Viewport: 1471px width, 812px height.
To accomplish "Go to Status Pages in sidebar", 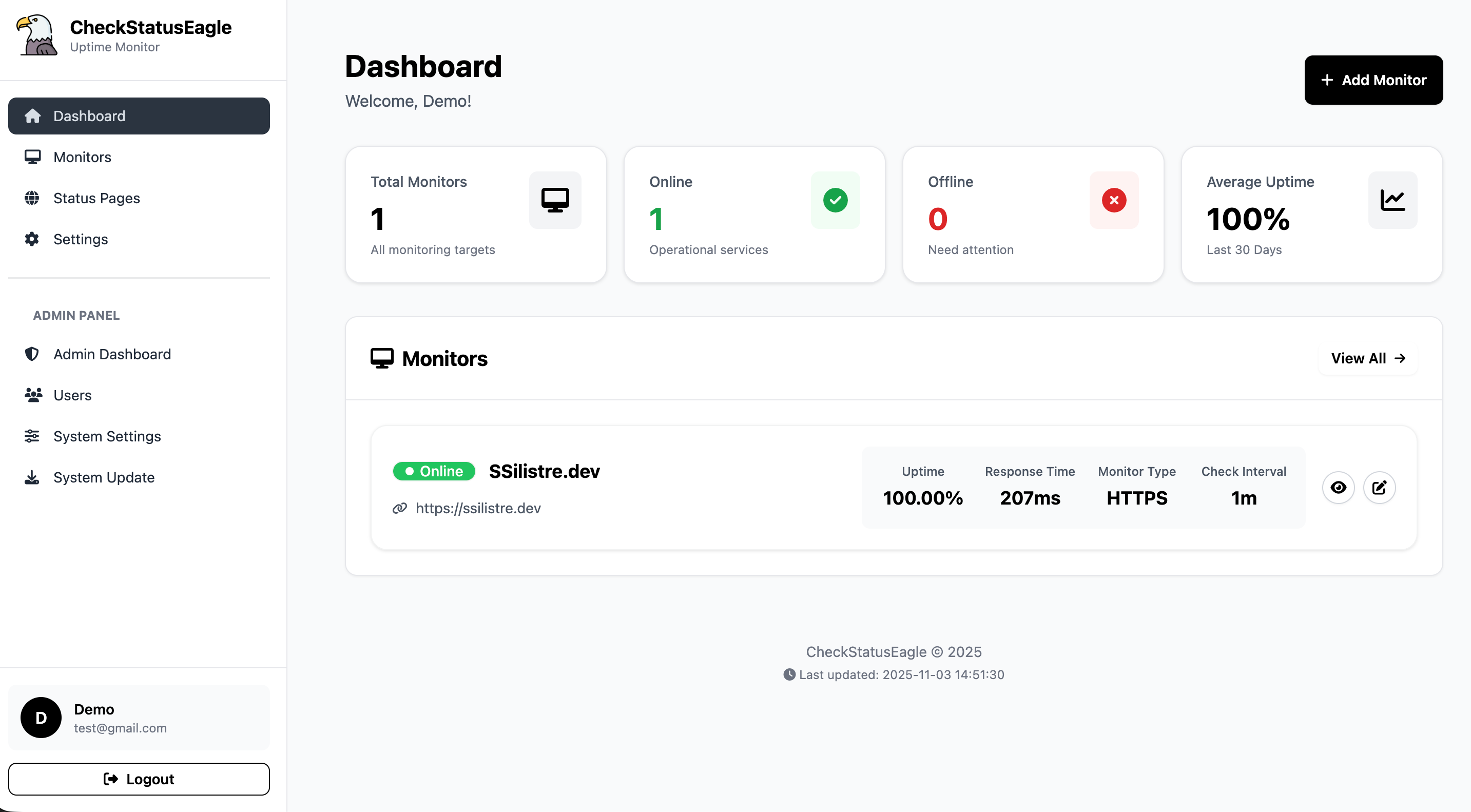I will (x=96, y=198).
